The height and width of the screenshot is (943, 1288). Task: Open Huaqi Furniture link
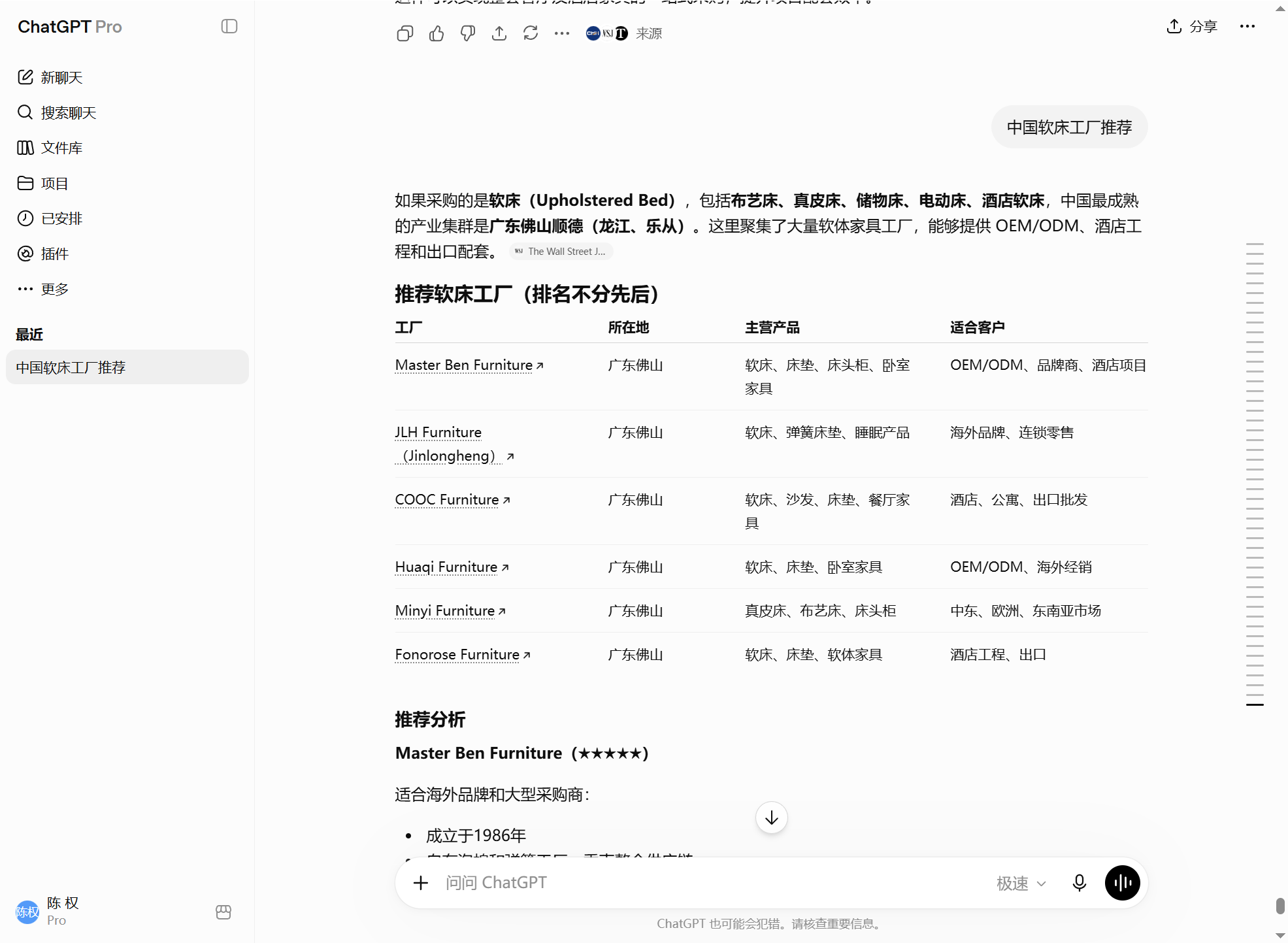[x=452, y=567]
